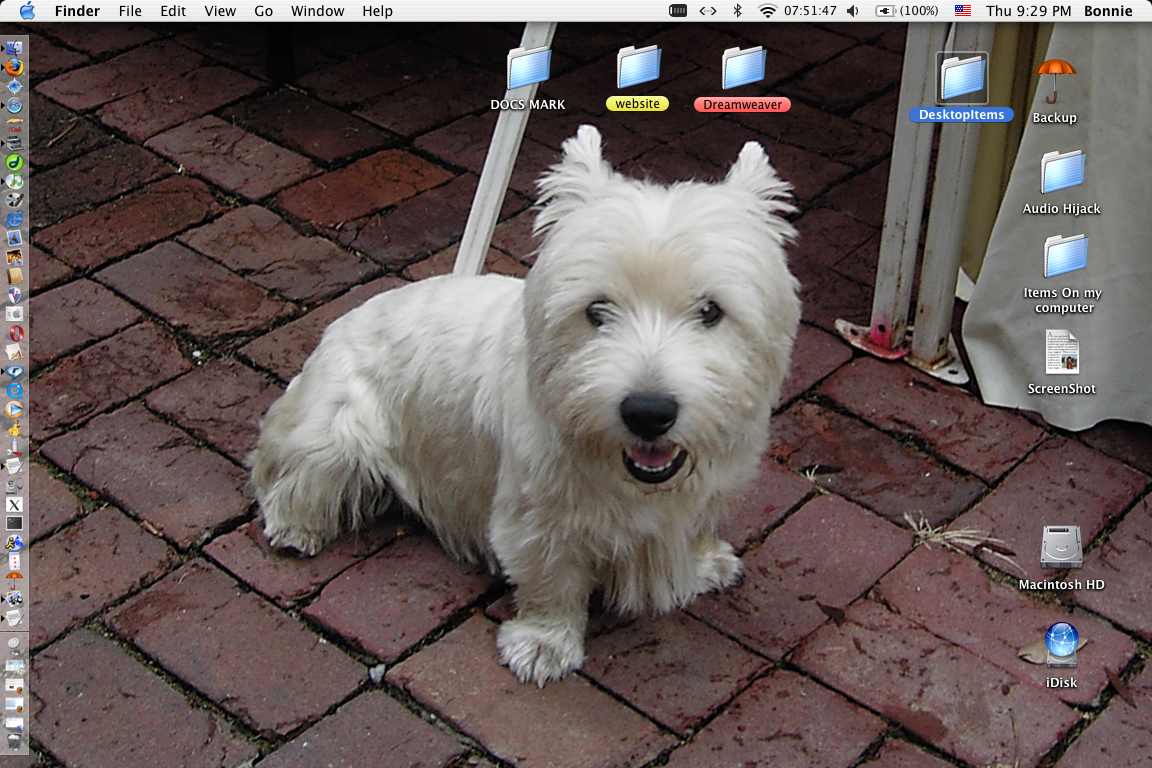Open the Go menu

coord(263,11)
